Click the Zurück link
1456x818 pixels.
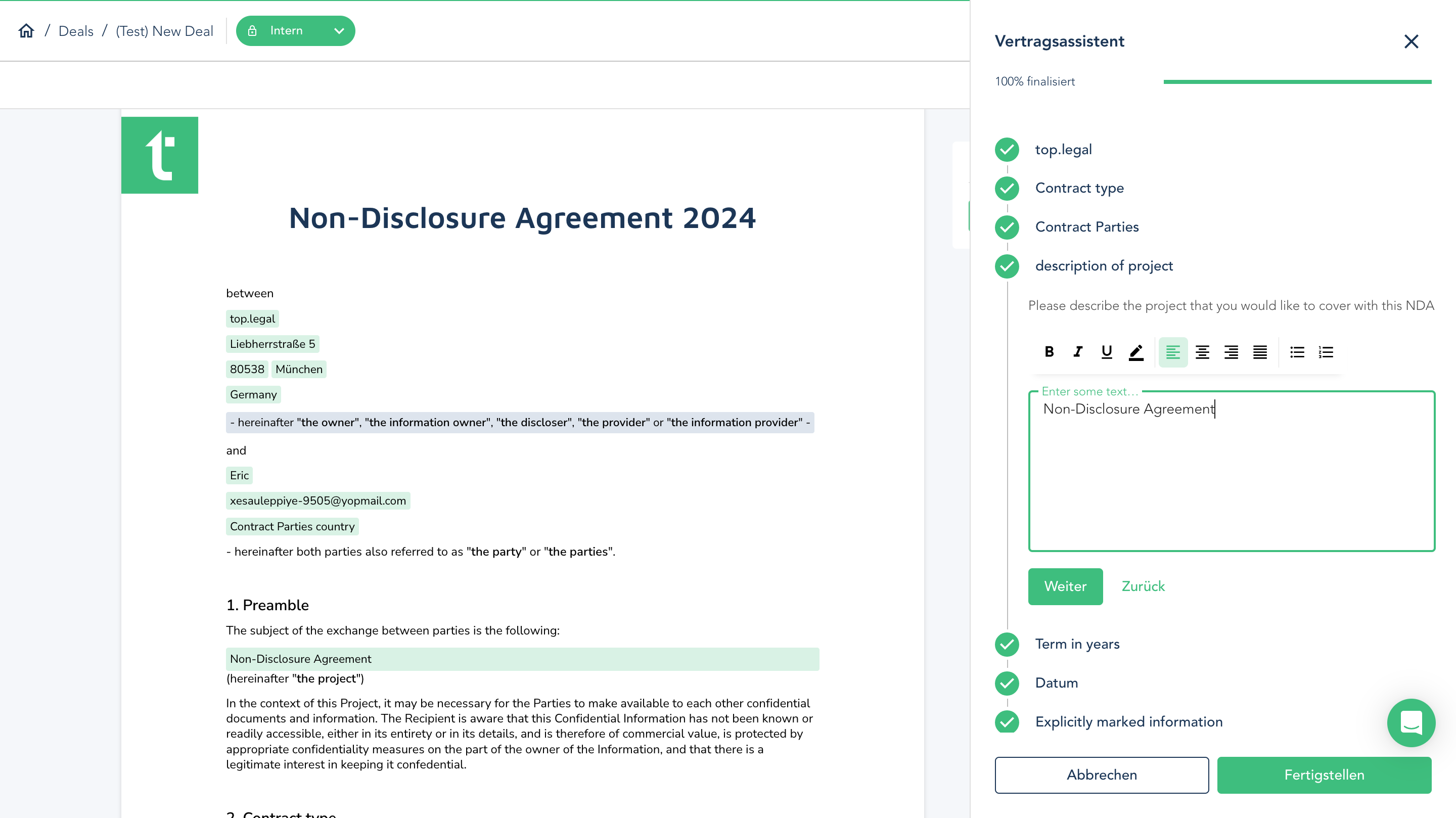pos(1143,586)
